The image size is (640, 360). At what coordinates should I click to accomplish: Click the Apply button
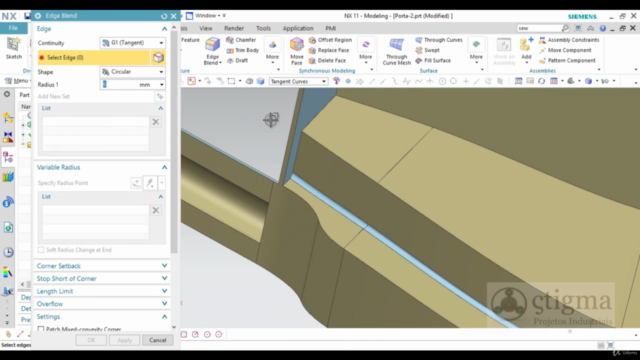(x=124, y=340)
